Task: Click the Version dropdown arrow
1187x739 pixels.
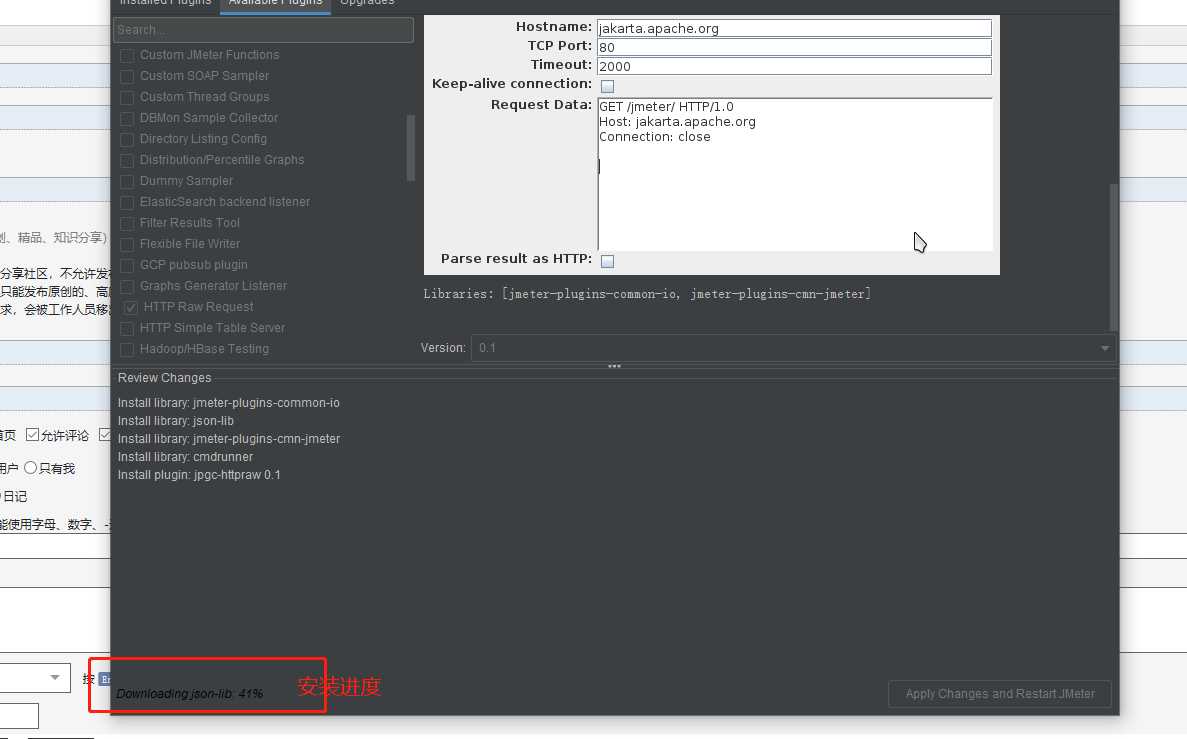Action: pos(1104,348)
